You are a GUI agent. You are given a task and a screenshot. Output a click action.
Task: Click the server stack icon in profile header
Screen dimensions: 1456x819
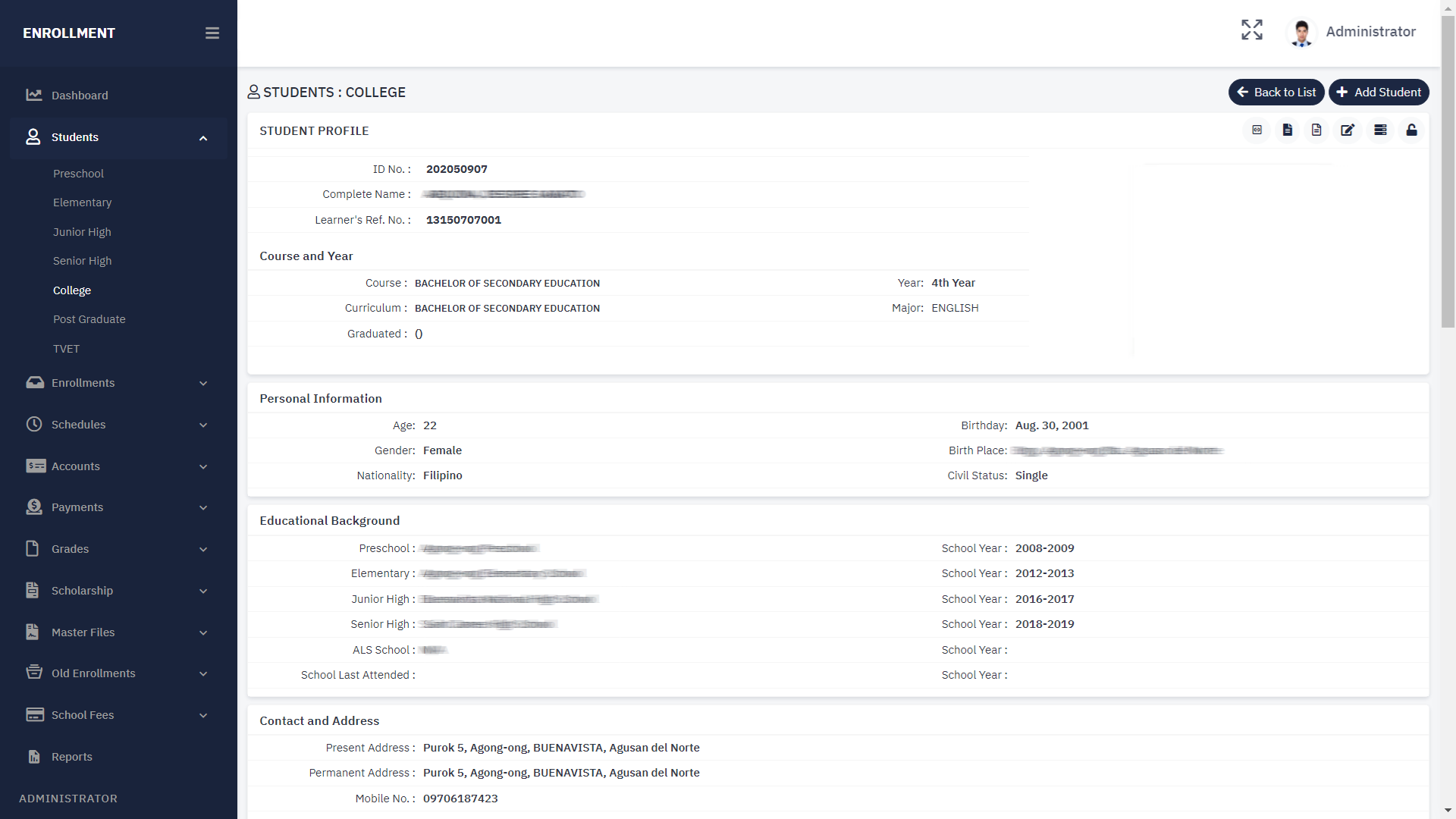[x=1380, y=130]
